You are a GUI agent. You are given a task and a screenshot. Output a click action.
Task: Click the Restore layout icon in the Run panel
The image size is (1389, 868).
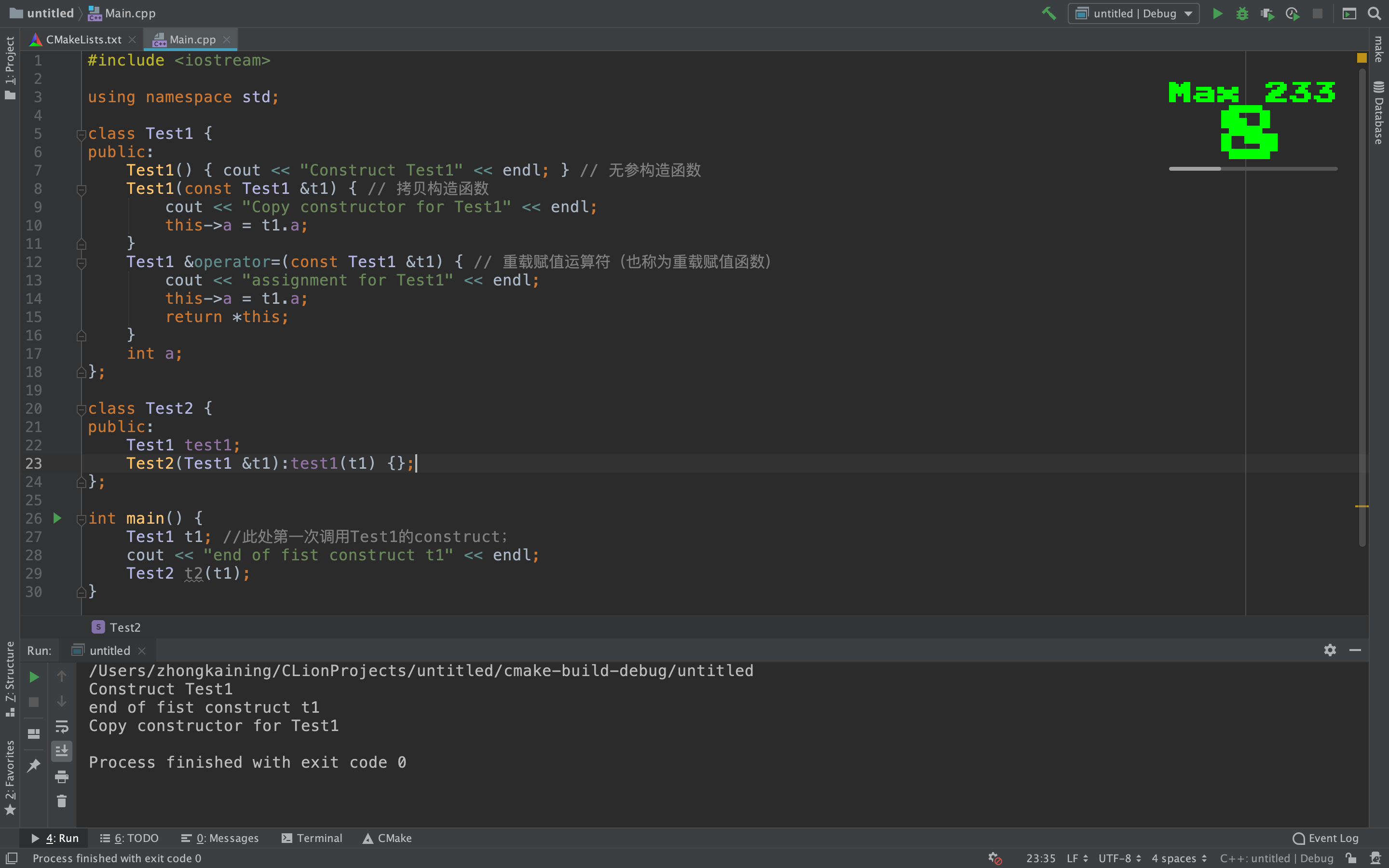(x=34, y=733)
